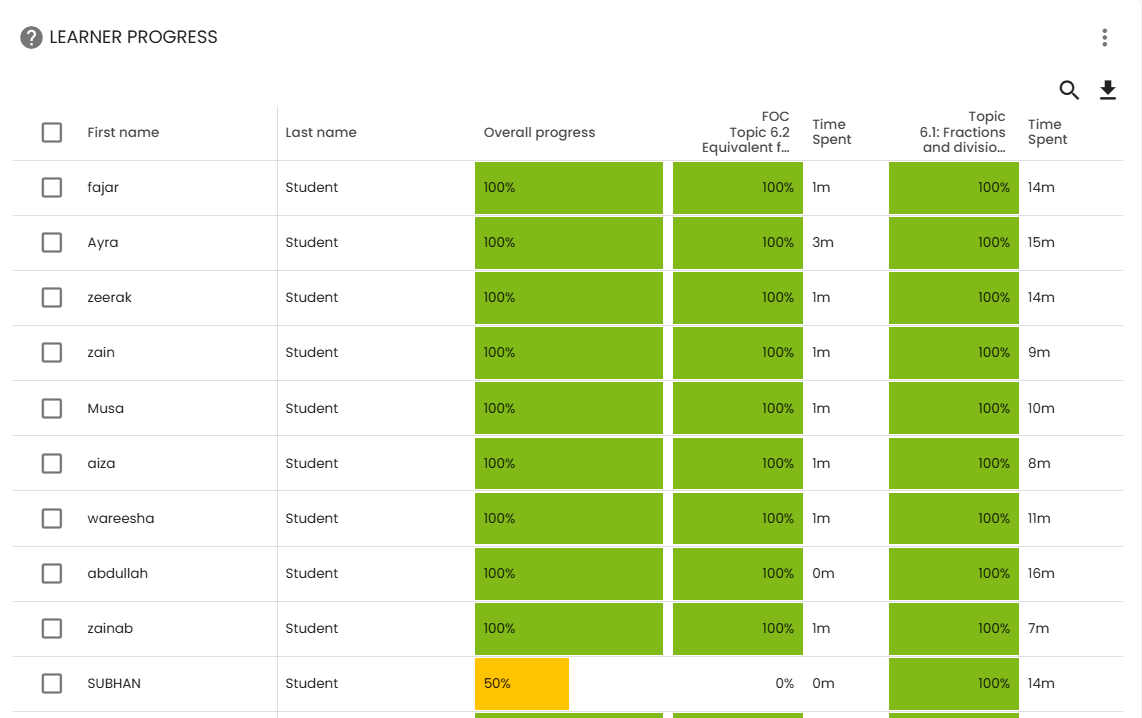Click the help question mark icon
1142x718 pixels.
31,38
